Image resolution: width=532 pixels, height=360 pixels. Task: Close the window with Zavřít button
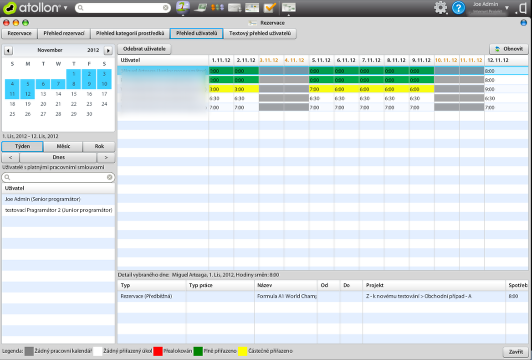[x=515, y=352]
